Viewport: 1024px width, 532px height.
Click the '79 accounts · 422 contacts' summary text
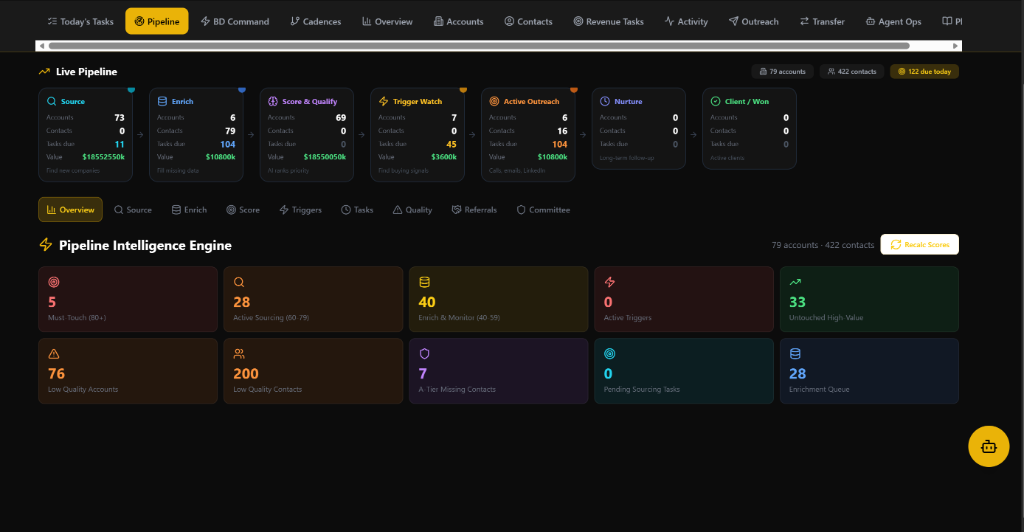822,245
